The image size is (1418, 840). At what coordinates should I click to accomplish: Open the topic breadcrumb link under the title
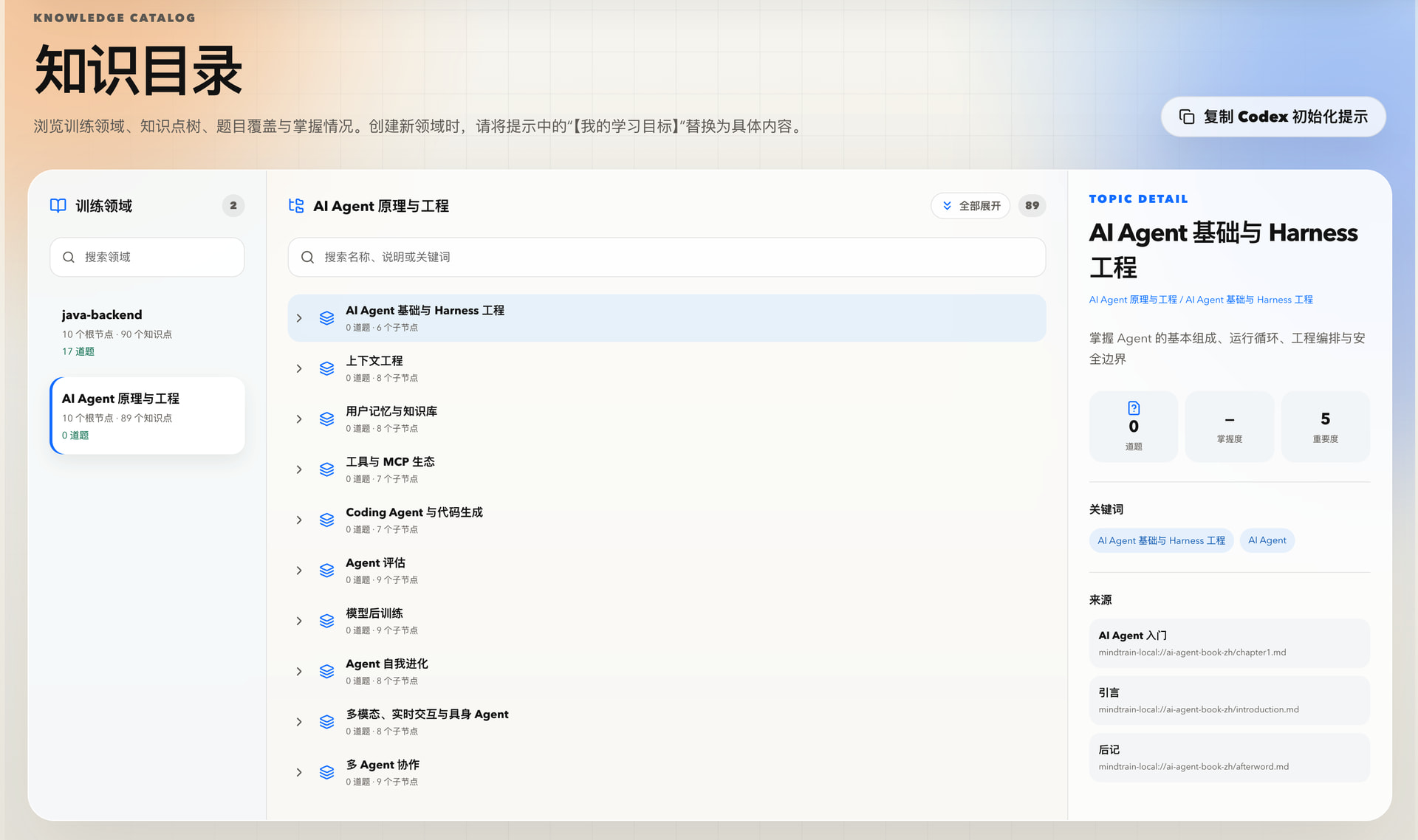1201,300
